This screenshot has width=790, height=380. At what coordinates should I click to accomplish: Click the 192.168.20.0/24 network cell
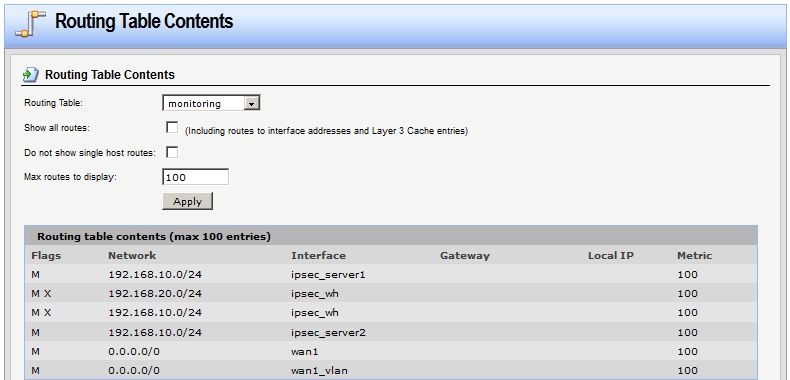155,294
